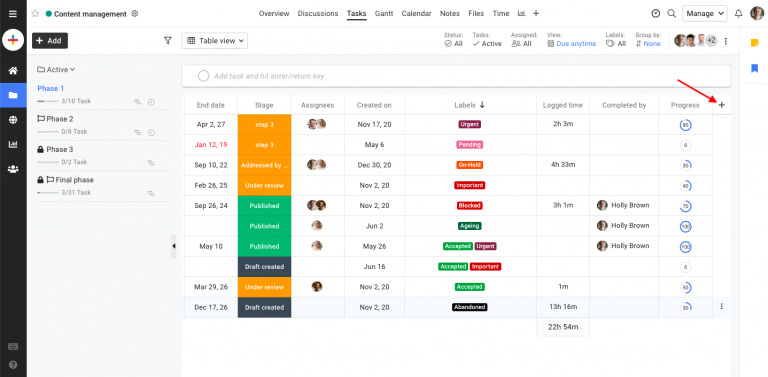Switch to the Notes tab
This screenshot has width=768, height=377.
[450, 14]
